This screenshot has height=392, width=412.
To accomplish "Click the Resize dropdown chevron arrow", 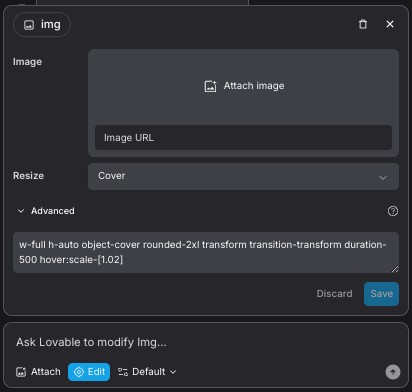I will 383,178.
